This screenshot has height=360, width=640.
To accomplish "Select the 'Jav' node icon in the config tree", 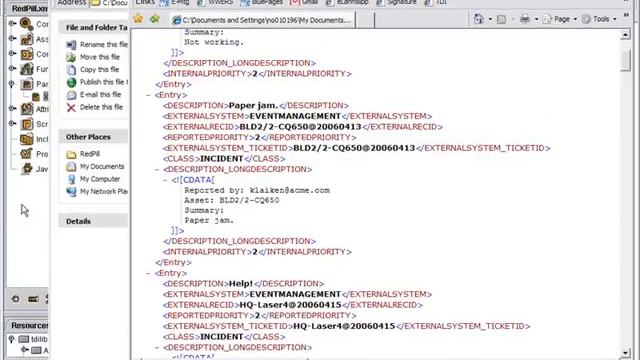I will point(27,168).
